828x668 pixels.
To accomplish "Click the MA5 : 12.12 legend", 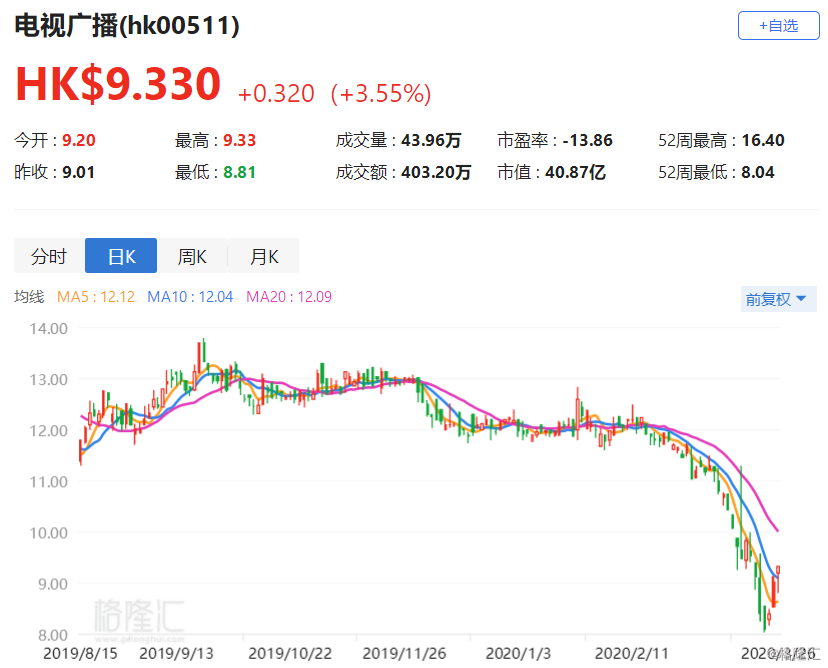I will coord(96,297).
